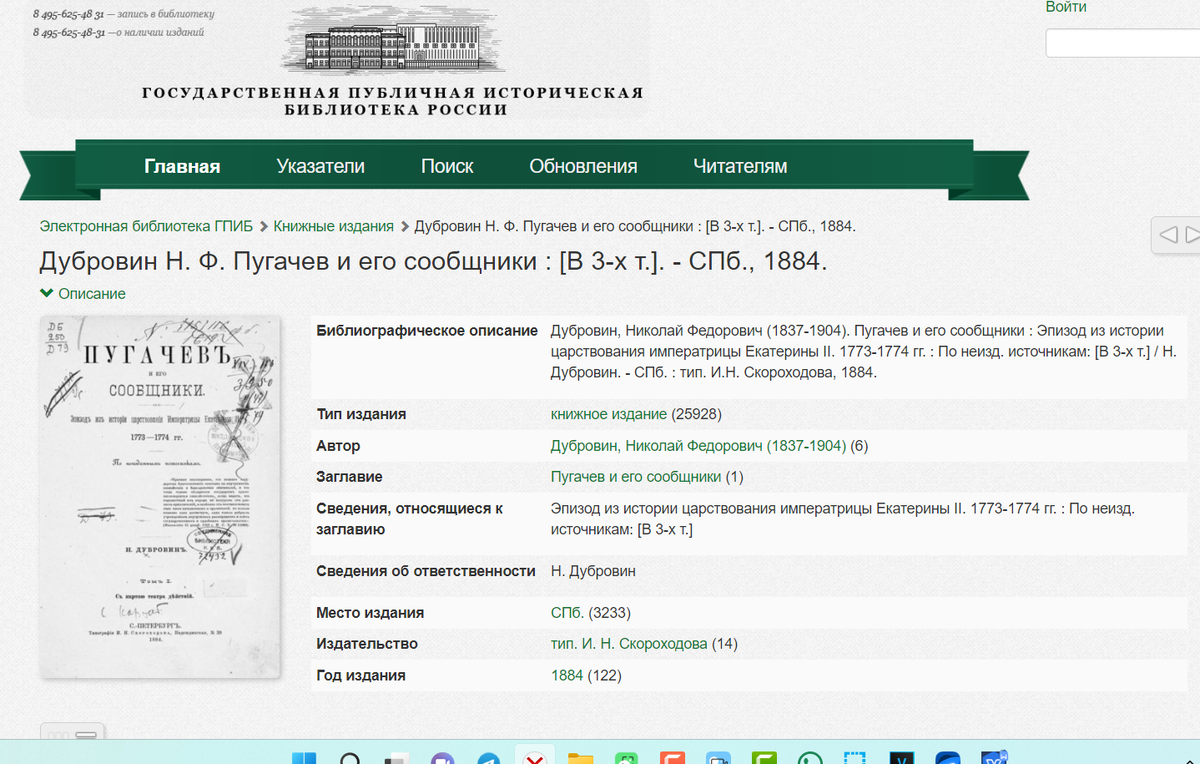The height and width of the screenshot is (764, 1200).
Task: Launch Excel from the taskbar
Action: click(x=762, y=757)
